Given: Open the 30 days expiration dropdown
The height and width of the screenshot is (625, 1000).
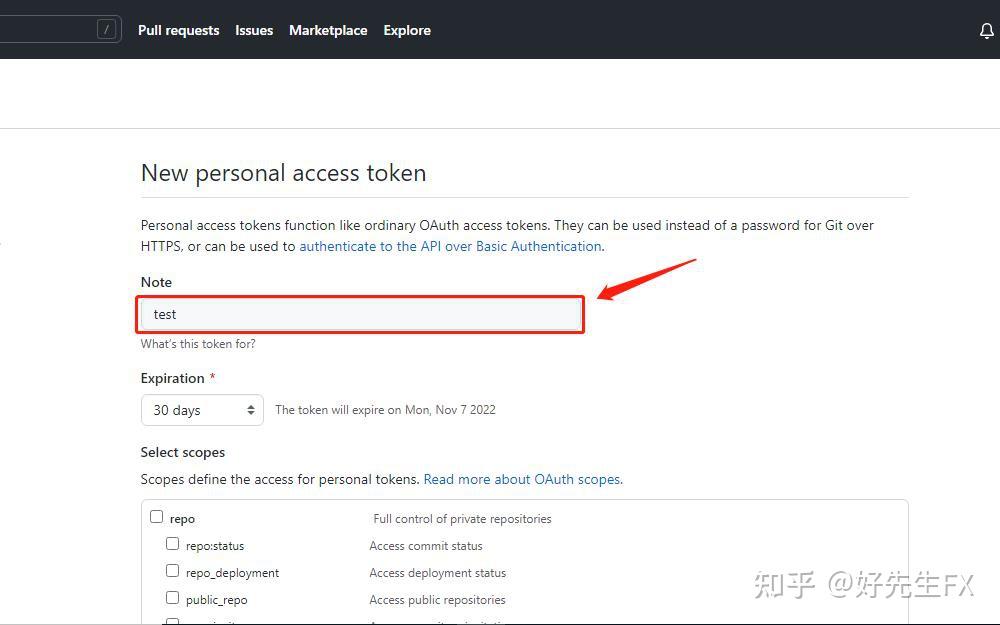Looking at the screenshot, I should [202, 410].
